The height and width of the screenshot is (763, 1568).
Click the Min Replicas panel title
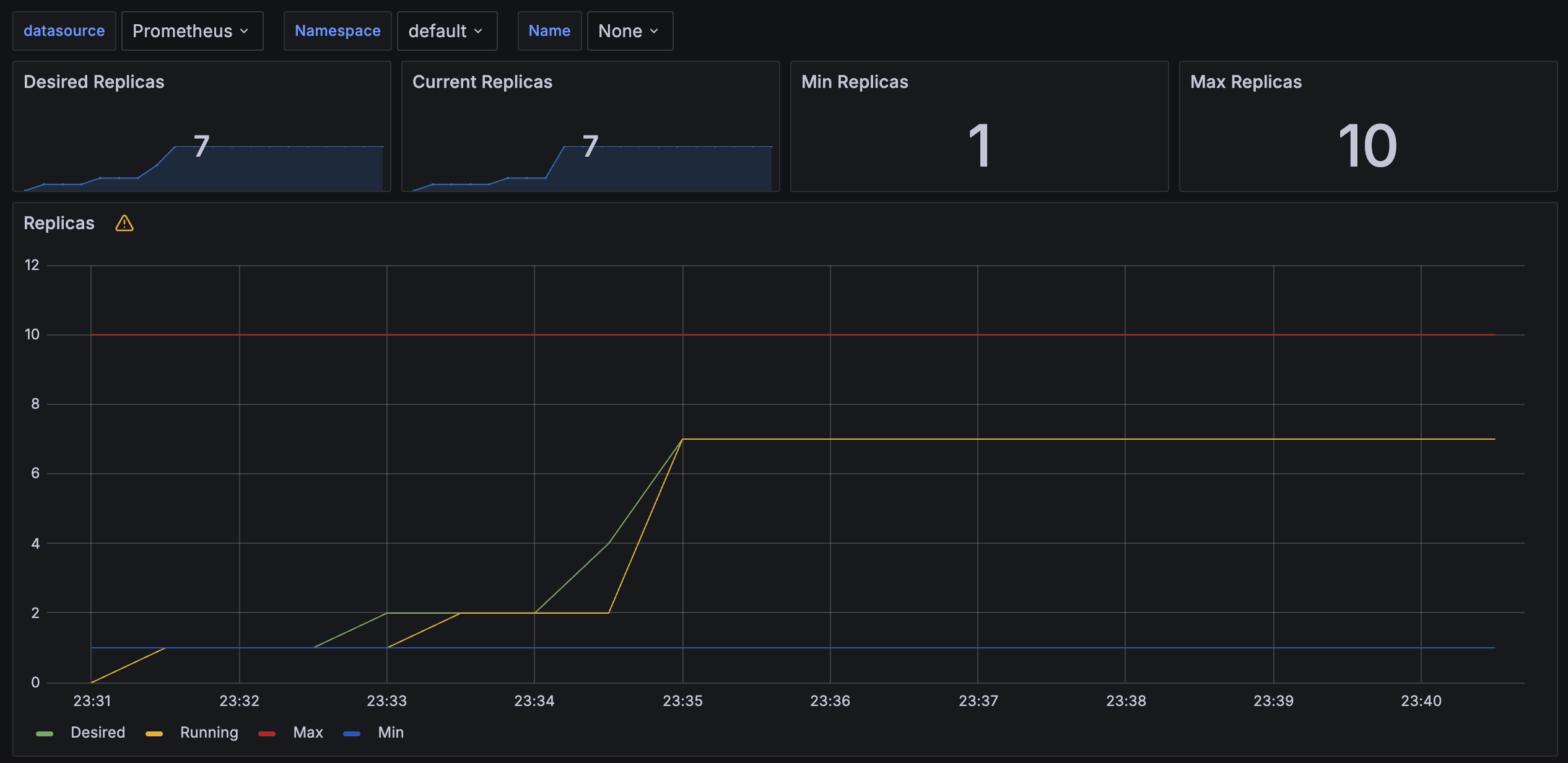coord(855,82)
